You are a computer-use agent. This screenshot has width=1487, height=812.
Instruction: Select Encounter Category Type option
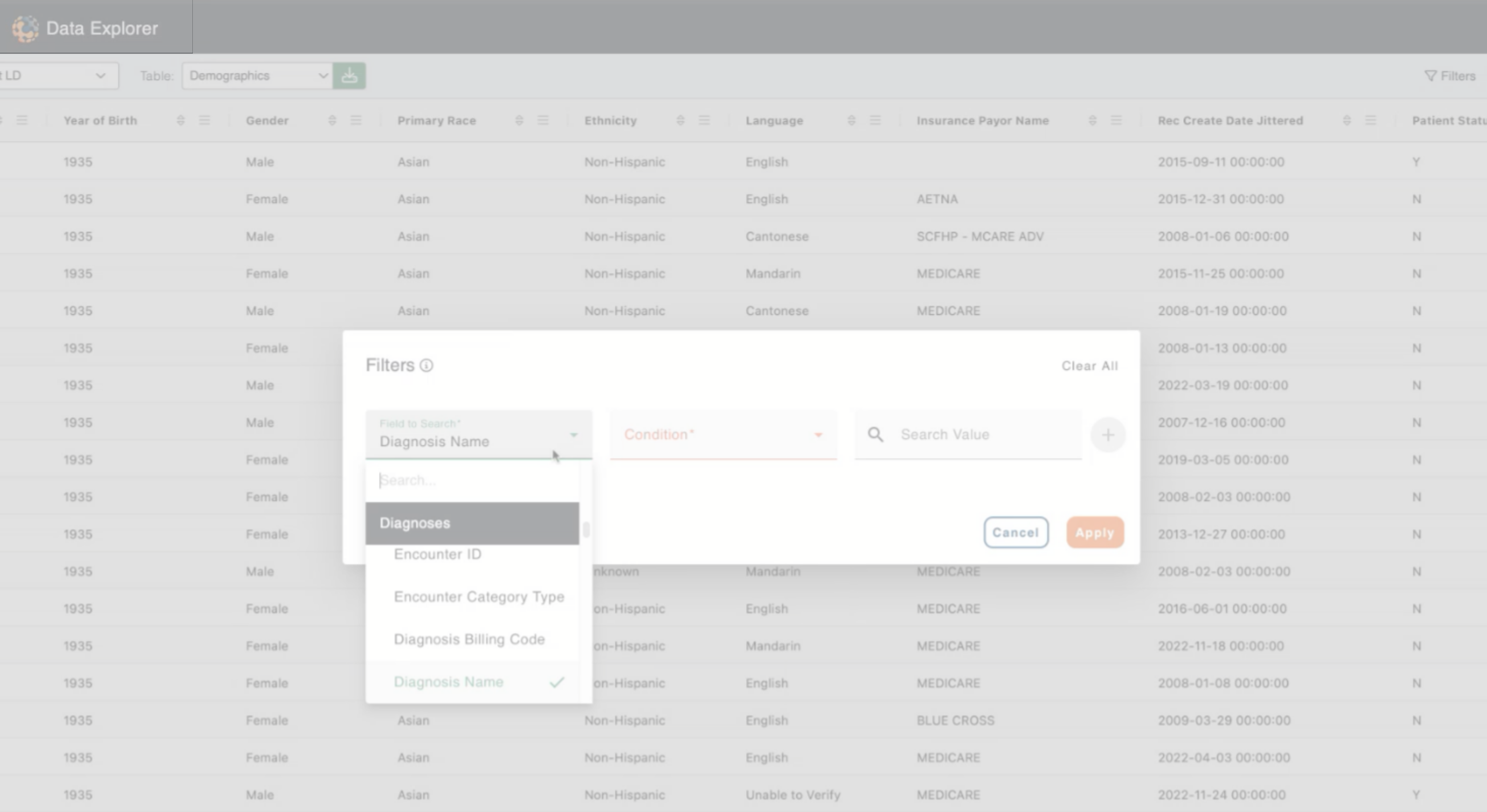point(479,596)
